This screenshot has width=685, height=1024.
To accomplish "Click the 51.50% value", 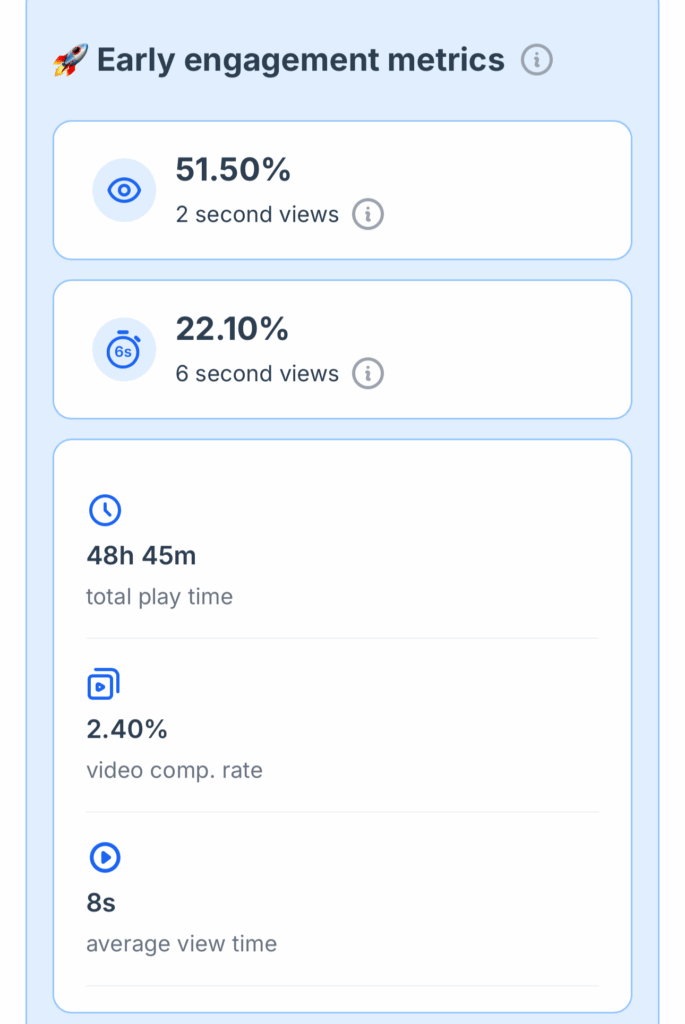I will [233, 170].
